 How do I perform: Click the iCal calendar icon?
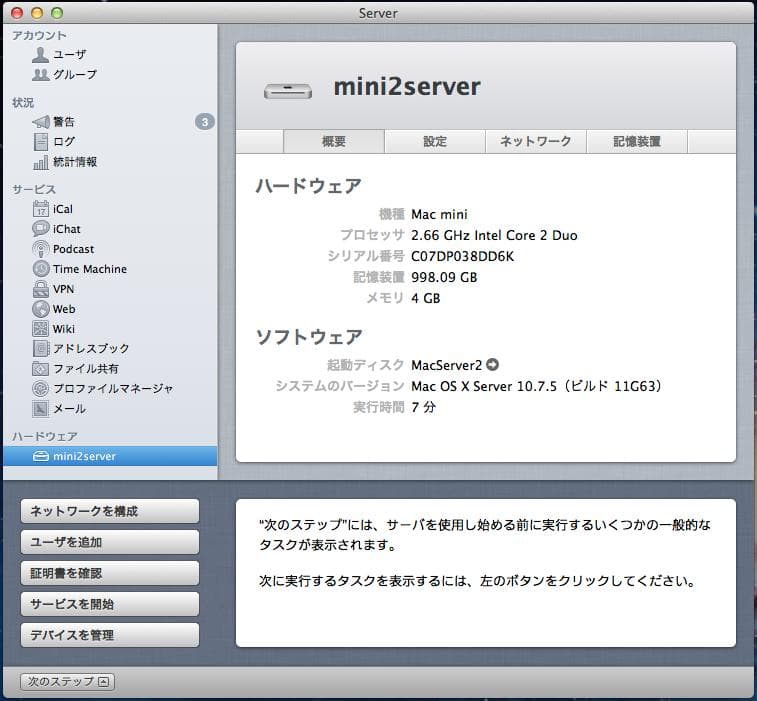(41, 209)
